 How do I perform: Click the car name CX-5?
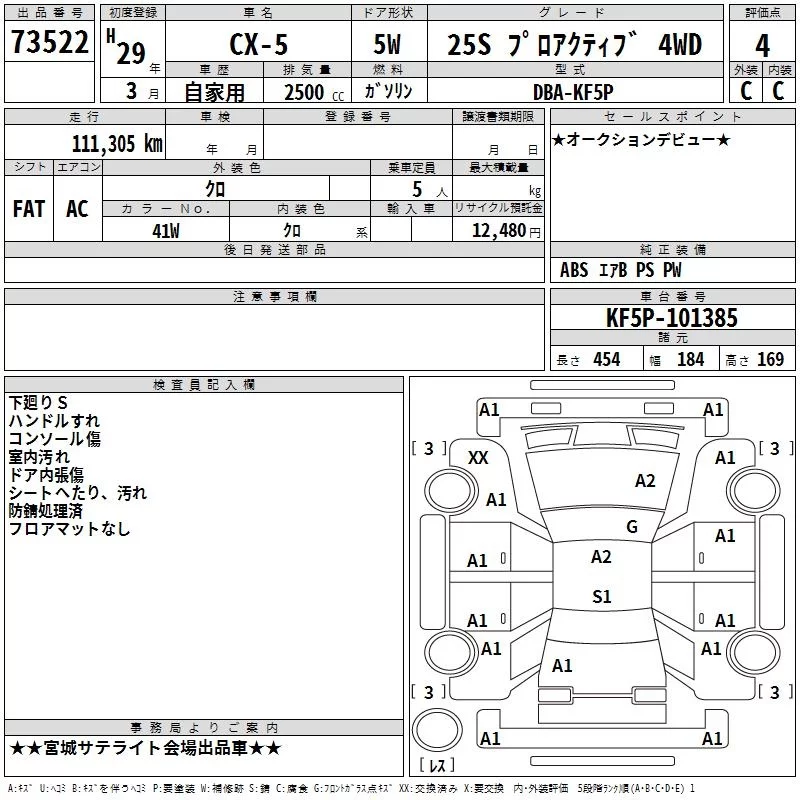(x=259, y=44)
